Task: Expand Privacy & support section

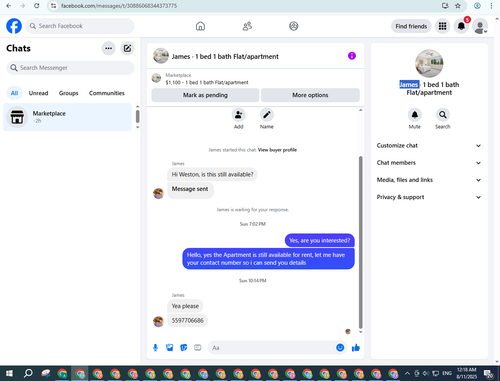Action: pyautogui.click(x=429, y=197)
